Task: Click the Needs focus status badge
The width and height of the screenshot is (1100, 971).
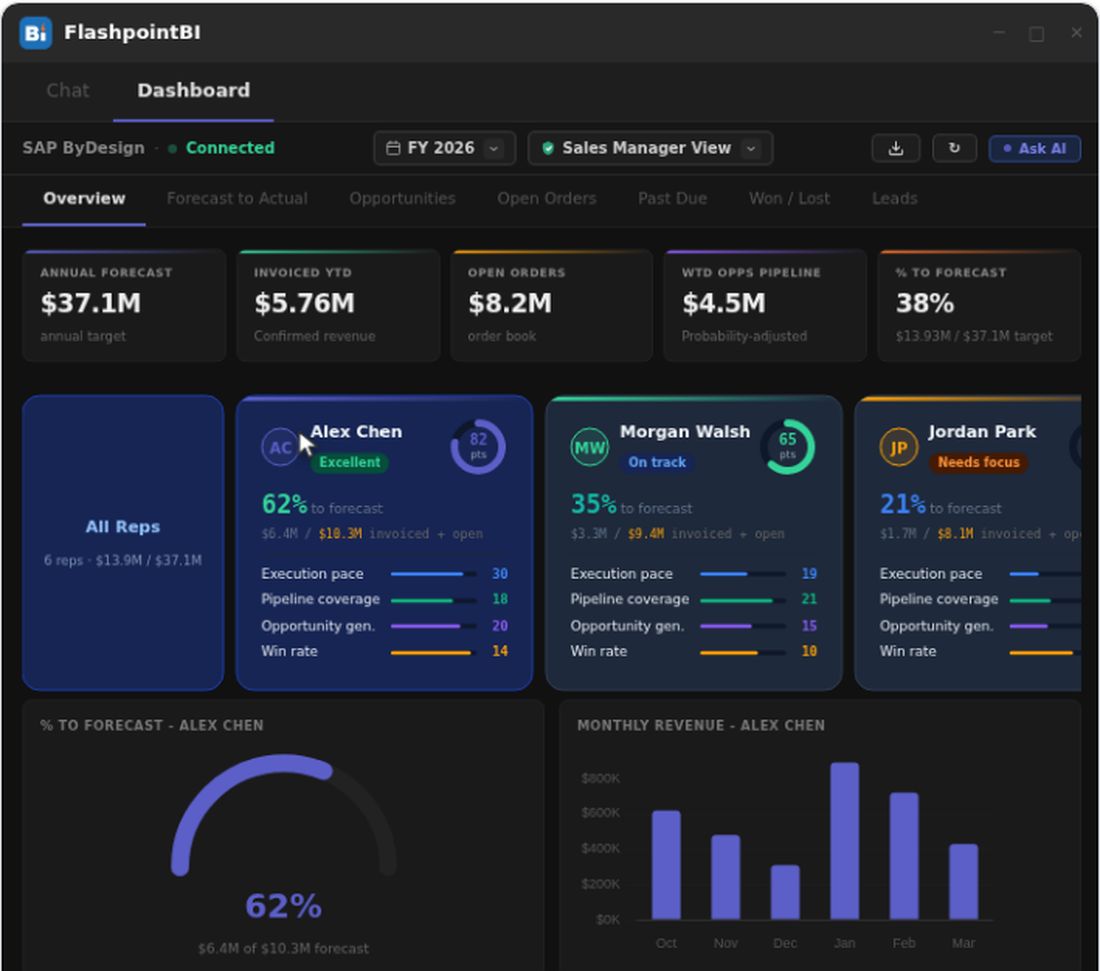Action: [979, 462]
